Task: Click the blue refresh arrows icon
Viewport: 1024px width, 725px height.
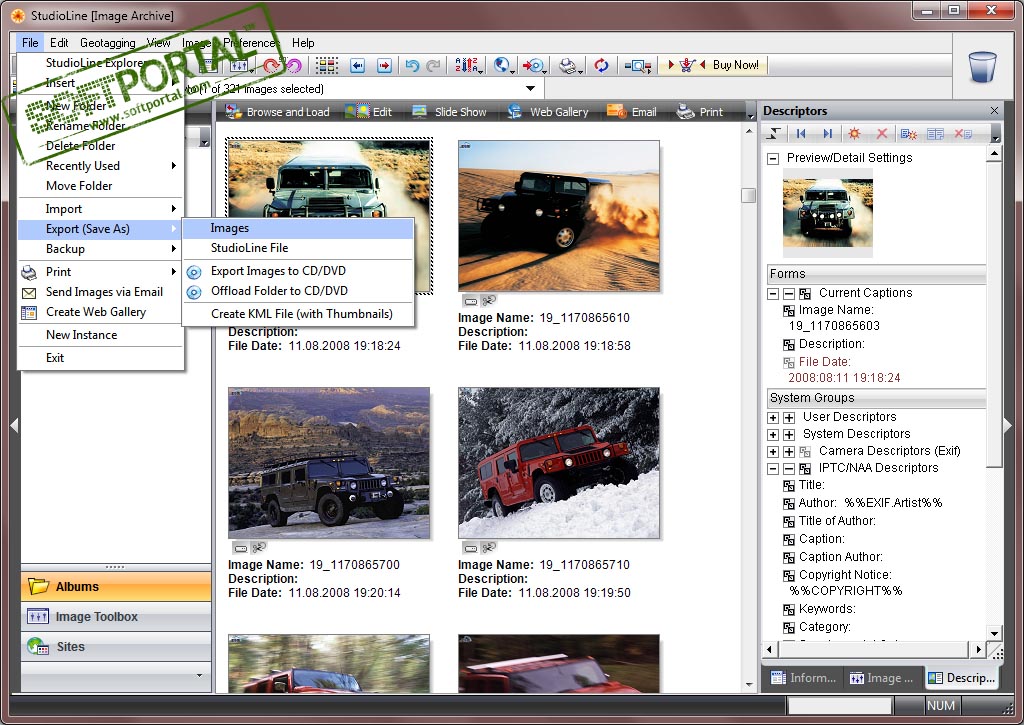Action: [601, 66]
